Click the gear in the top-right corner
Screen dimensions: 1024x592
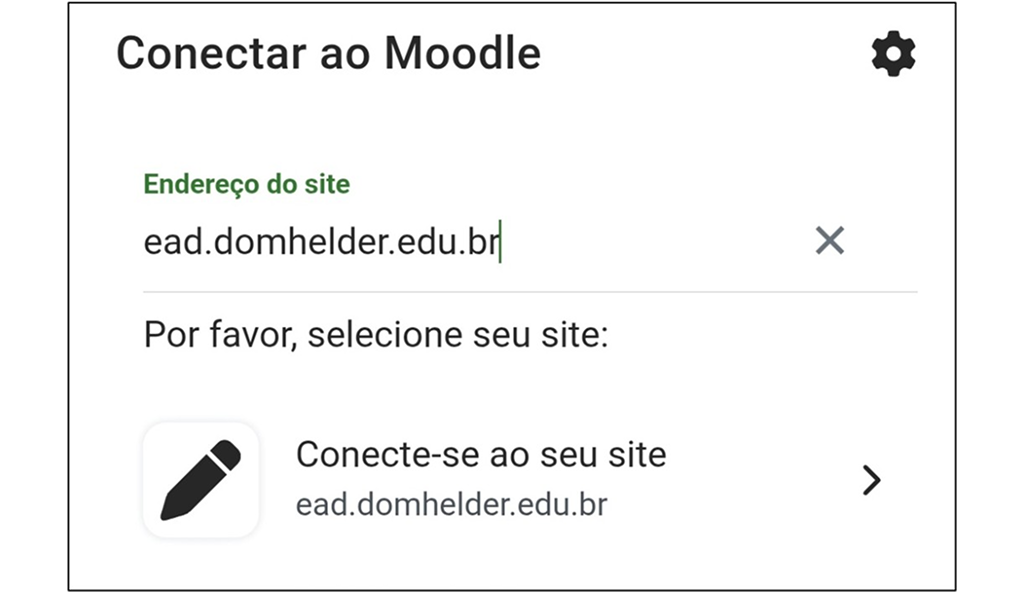893,54
